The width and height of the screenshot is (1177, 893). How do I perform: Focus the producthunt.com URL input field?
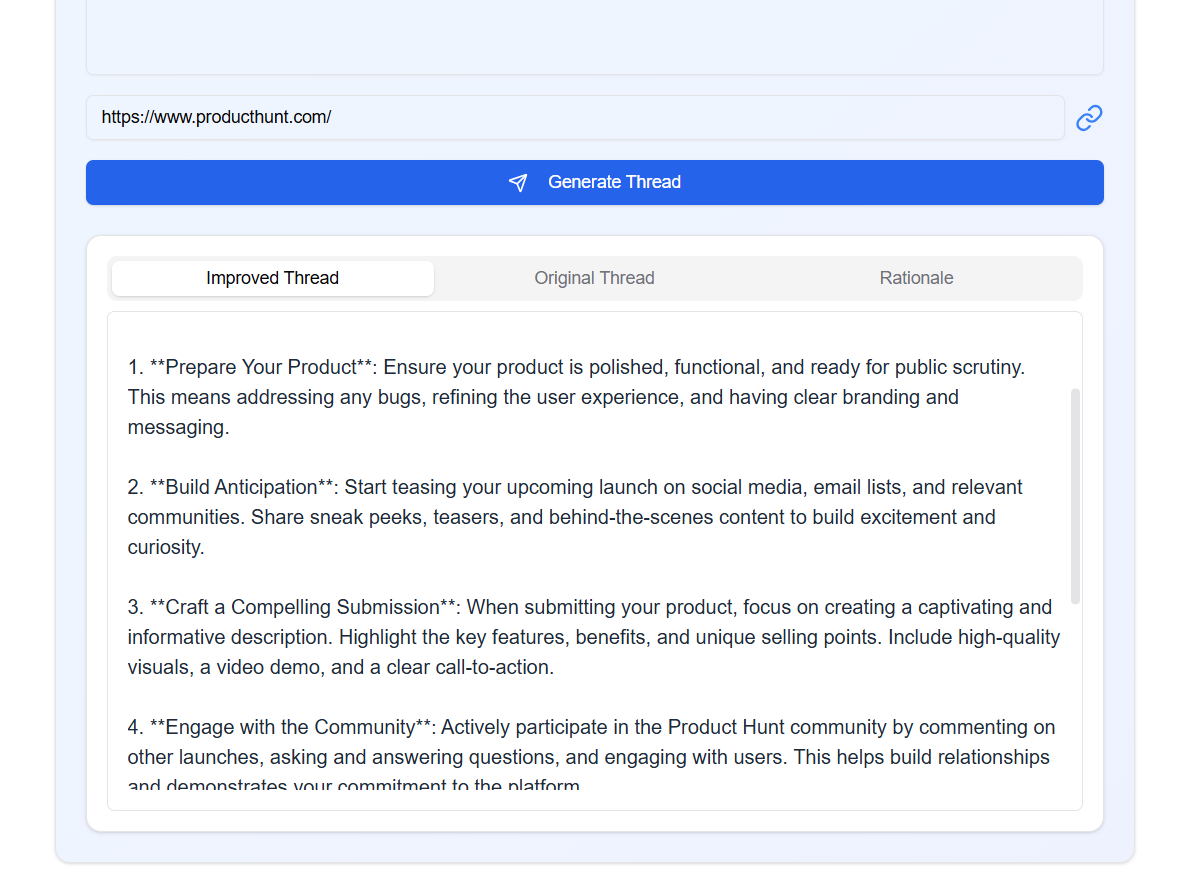575,117
